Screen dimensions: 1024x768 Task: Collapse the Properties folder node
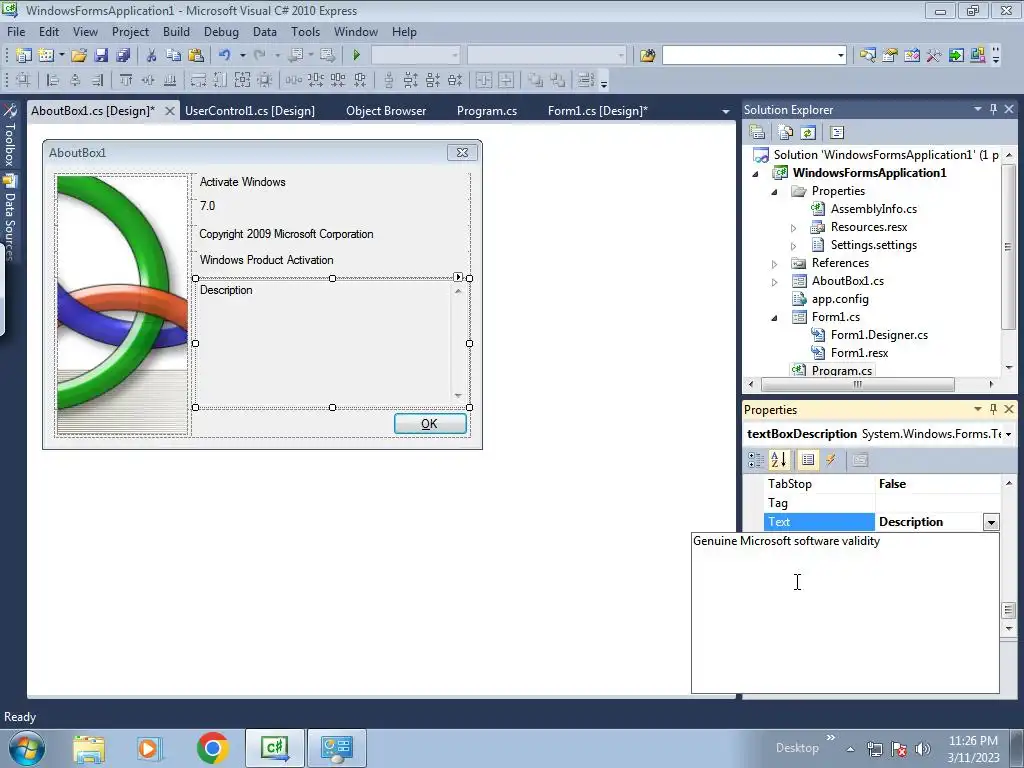click(775, 192)
